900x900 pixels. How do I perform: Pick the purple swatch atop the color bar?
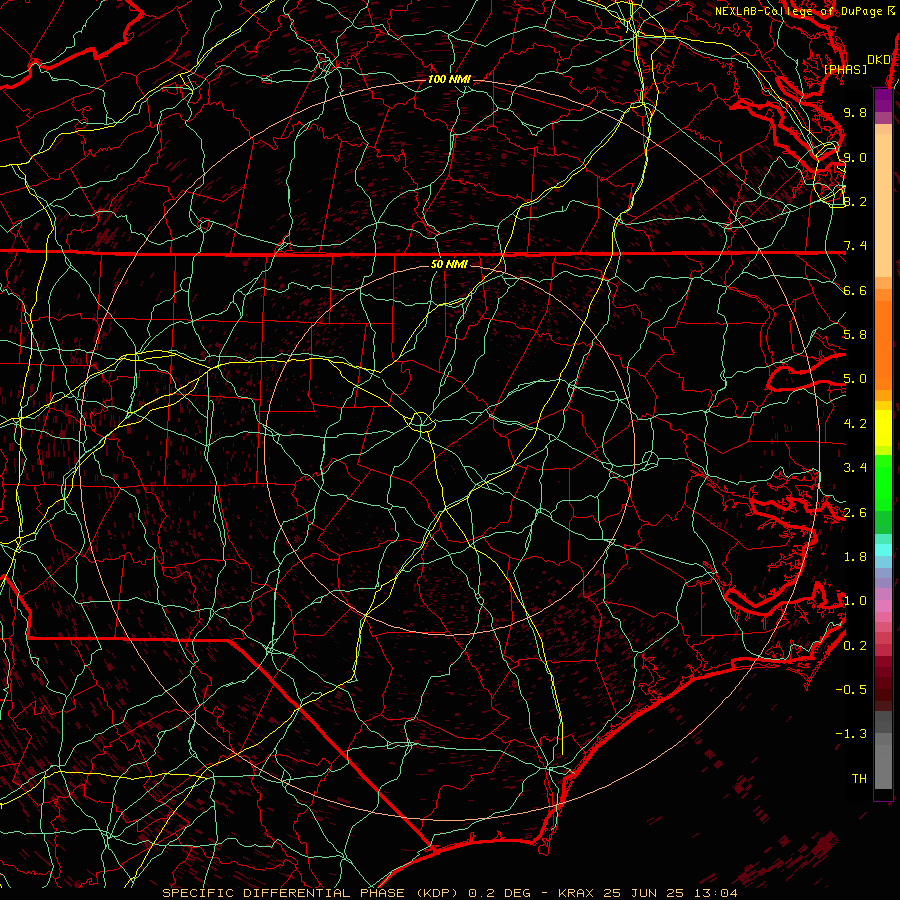(x=883, y=100)
